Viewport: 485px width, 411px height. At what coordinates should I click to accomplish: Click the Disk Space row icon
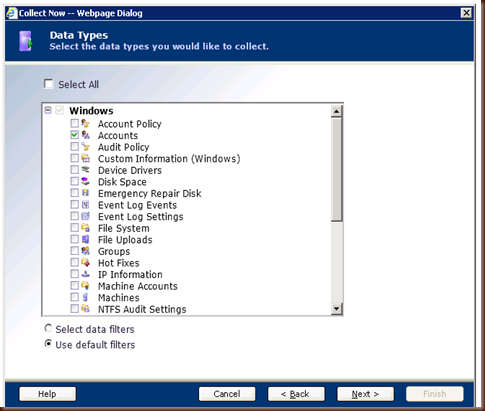click(x=86, y=181)
